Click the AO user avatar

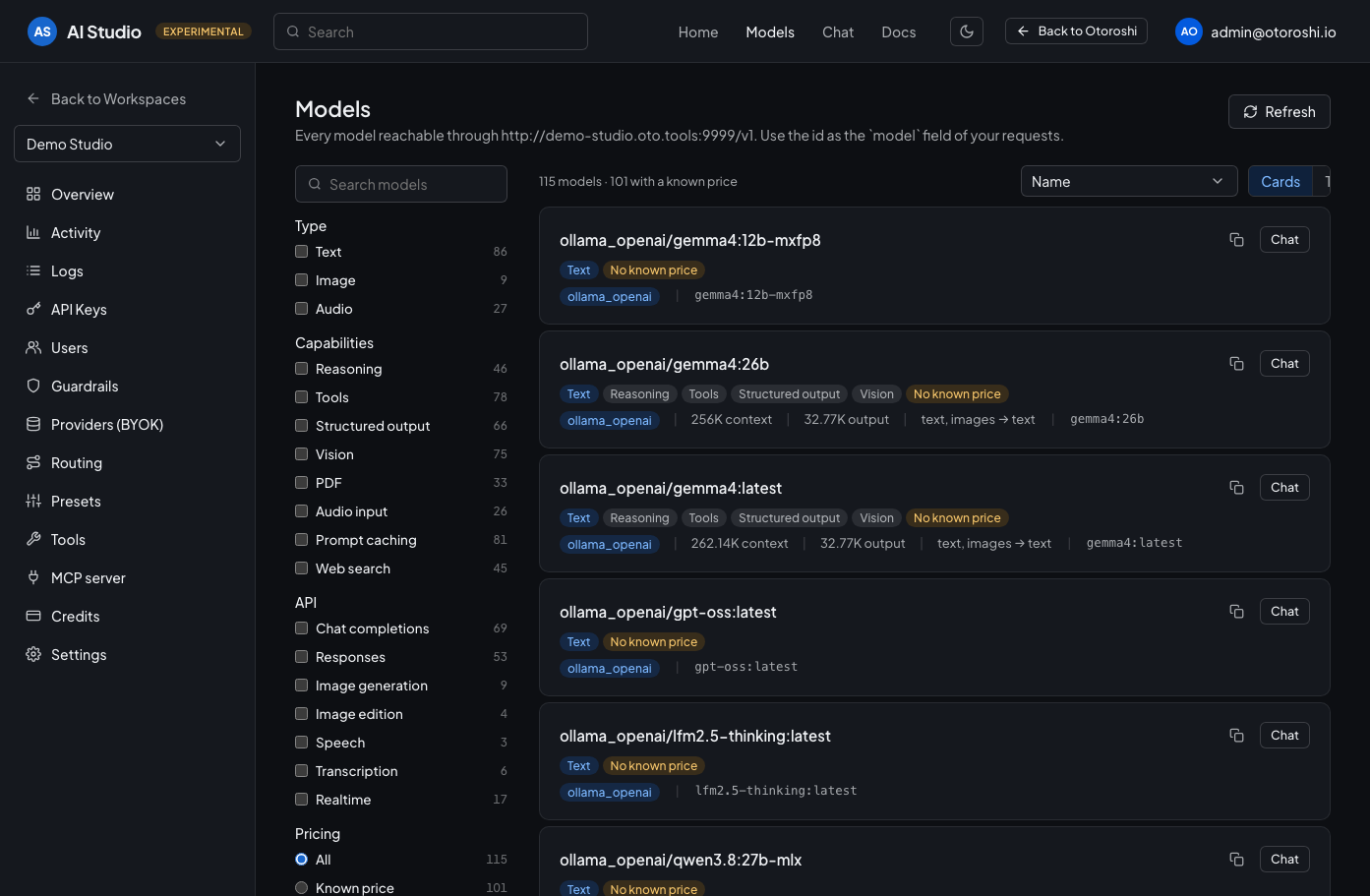point(1189,31)
